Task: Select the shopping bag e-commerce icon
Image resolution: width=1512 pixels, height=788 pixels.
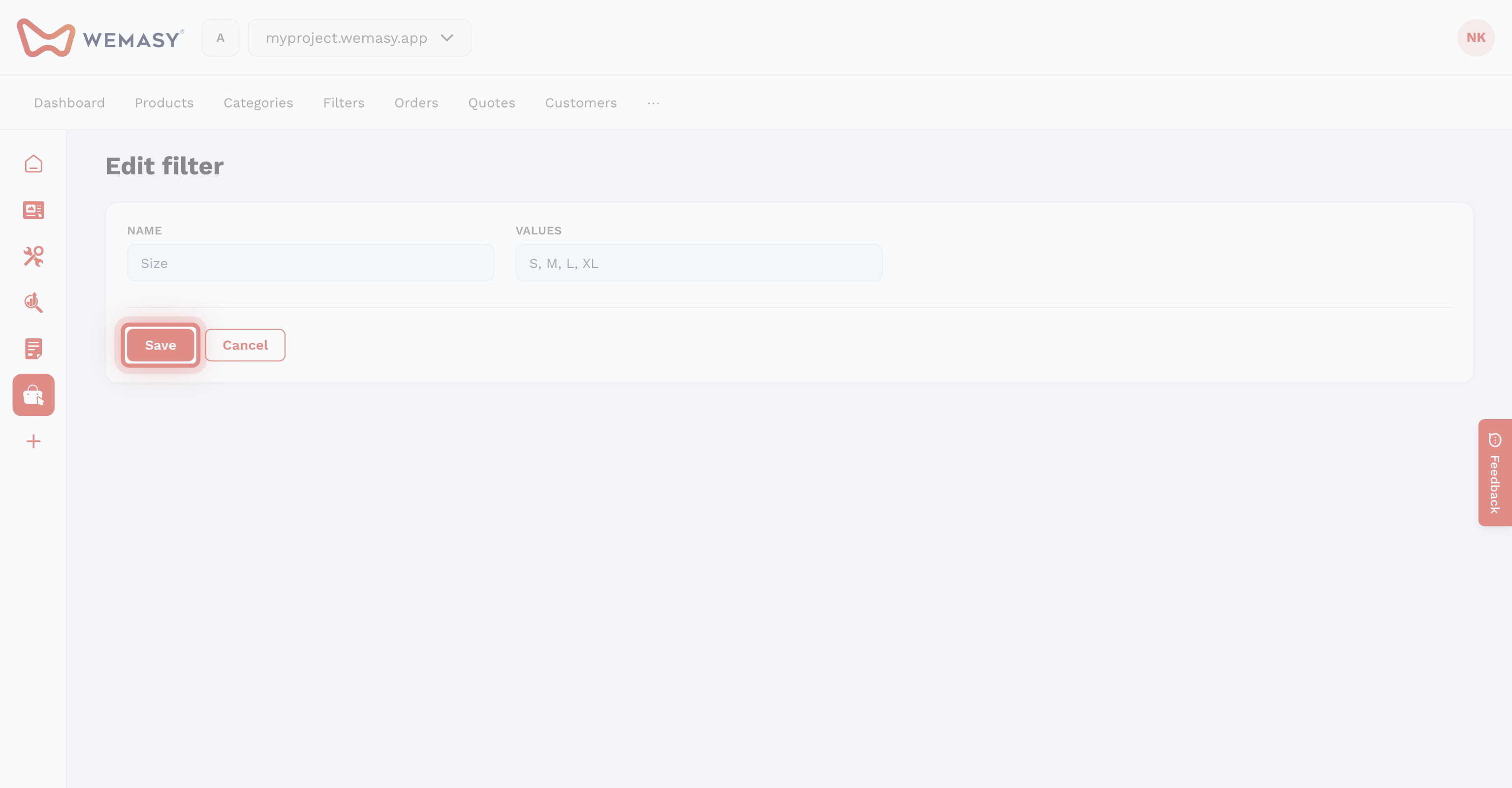Action: tap(33, 395)
